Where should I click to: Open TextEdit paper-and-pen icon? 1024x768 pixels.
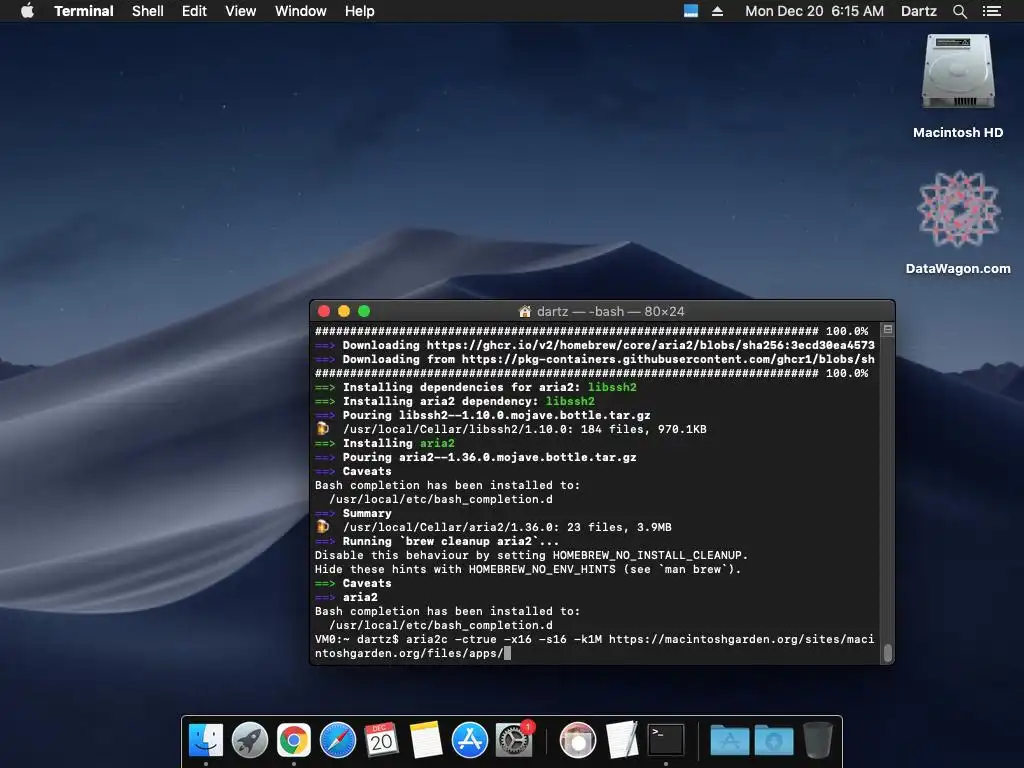pos(622,741)
